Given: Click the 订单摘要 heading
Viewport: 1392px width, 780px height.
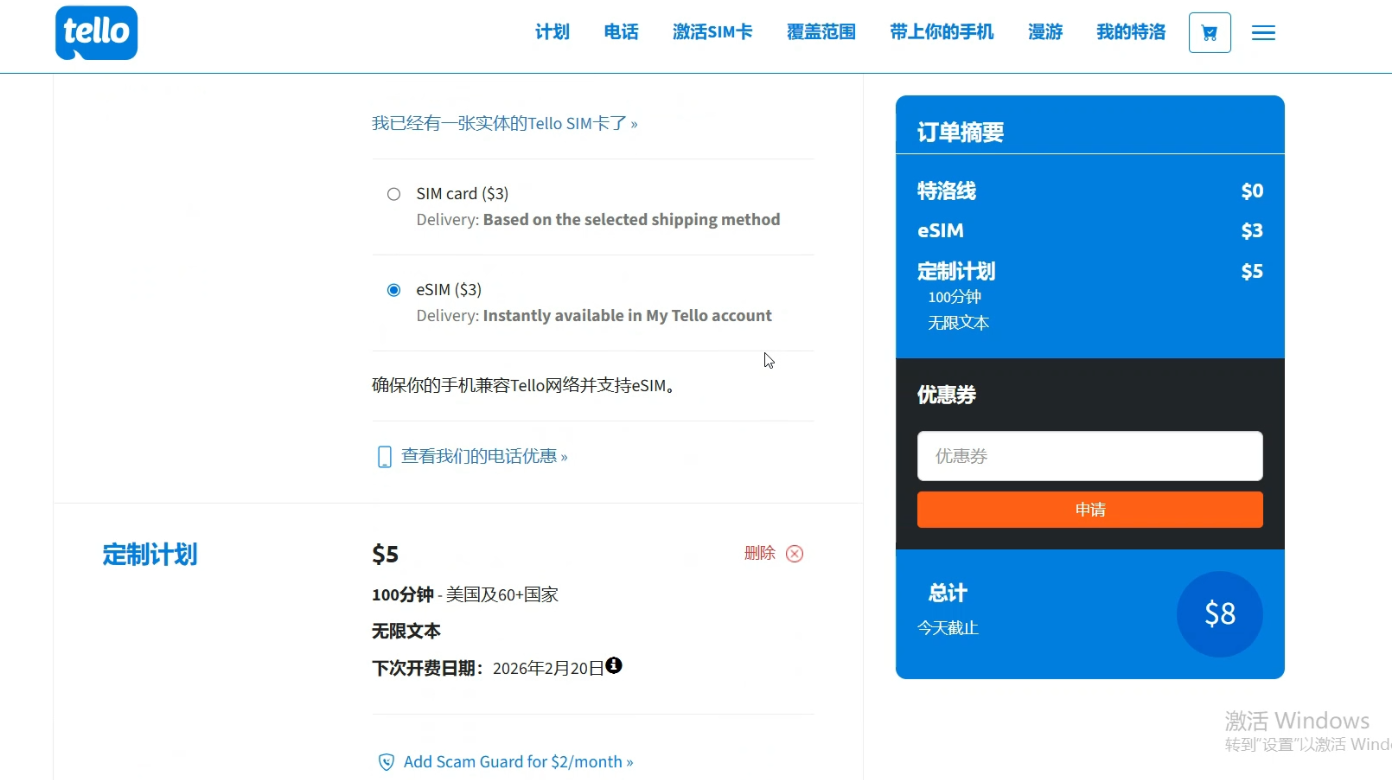Looking at the screenshot, I should (961, 132).
